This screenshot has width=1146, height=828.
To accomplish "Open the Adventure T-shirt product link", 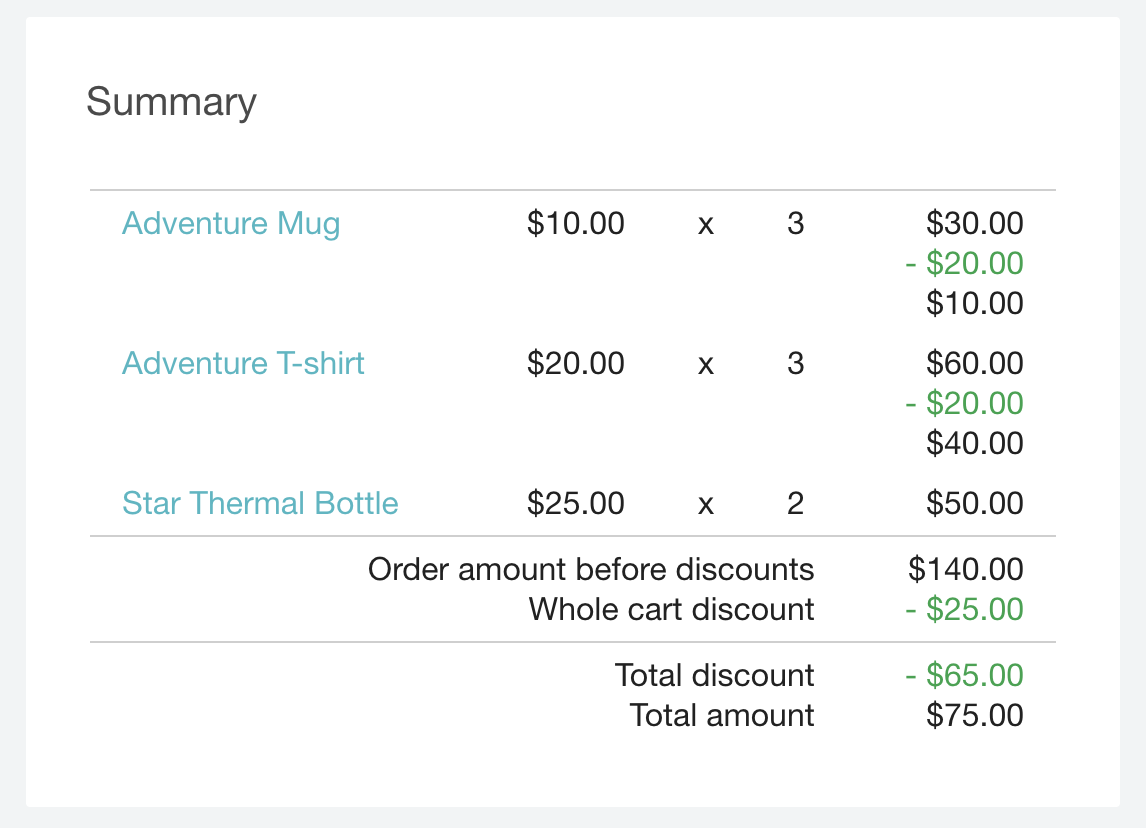I will pyautogui.click(x=243, y=363).
